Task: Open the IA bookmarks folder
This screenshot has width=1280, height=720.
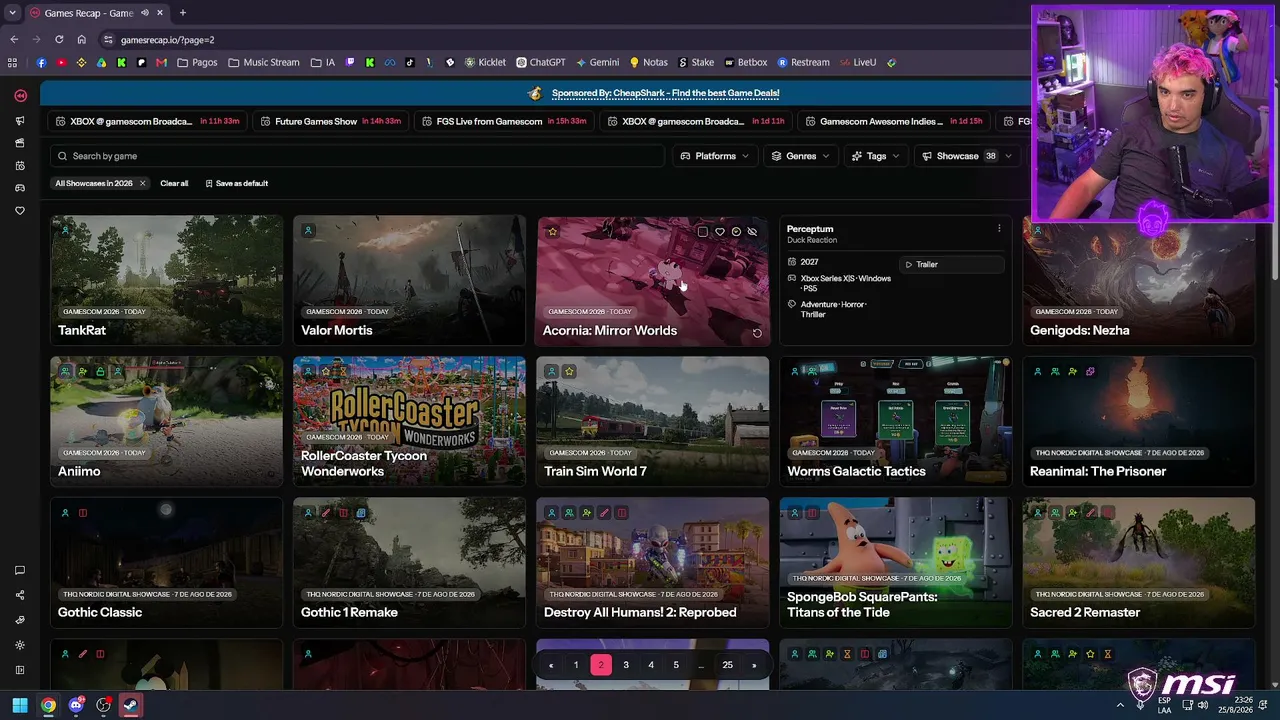Action: point(323,62)
